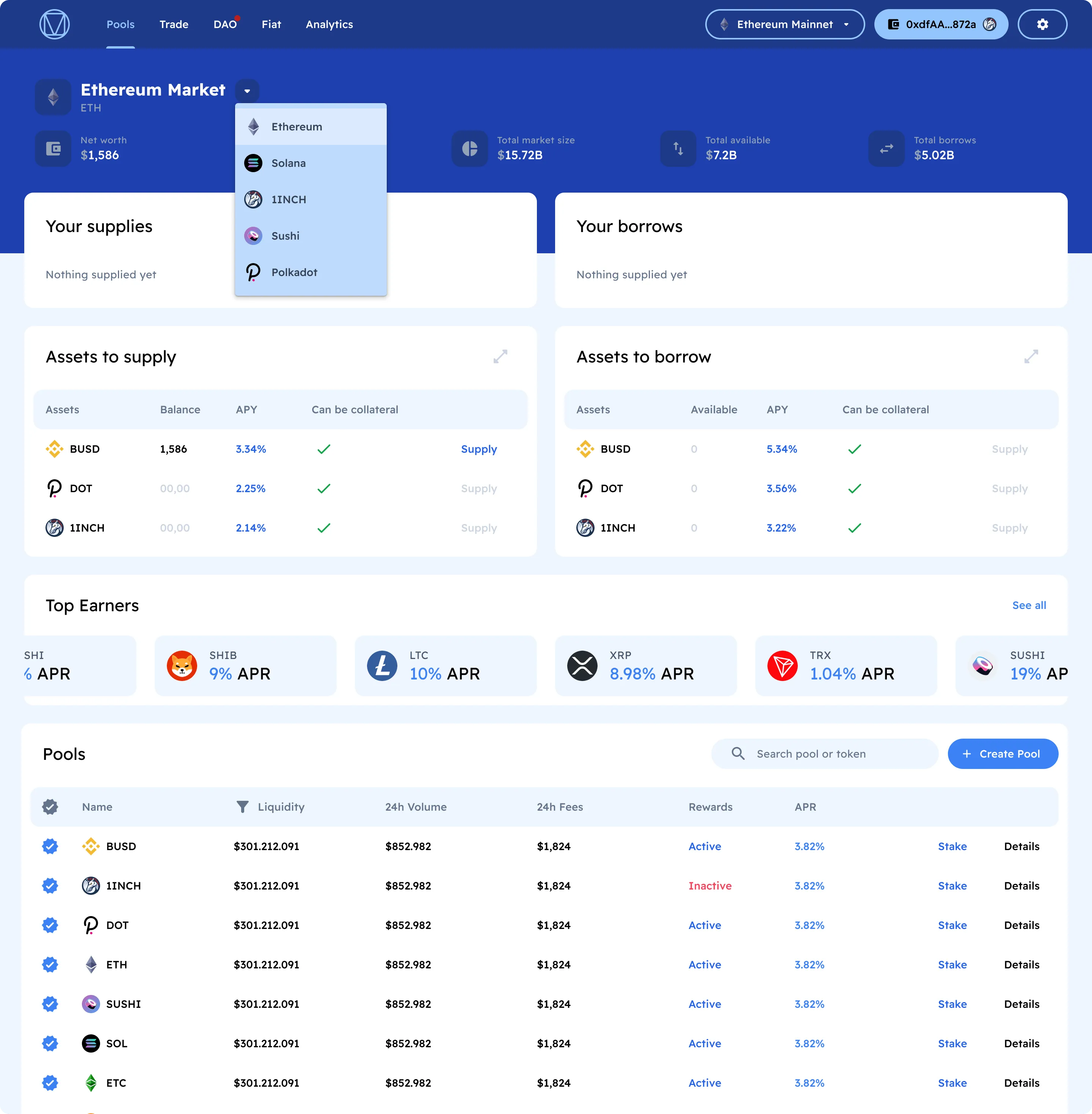1092x1114 pixels.
Task: Open the Trade tab
Action: (174, 24)
